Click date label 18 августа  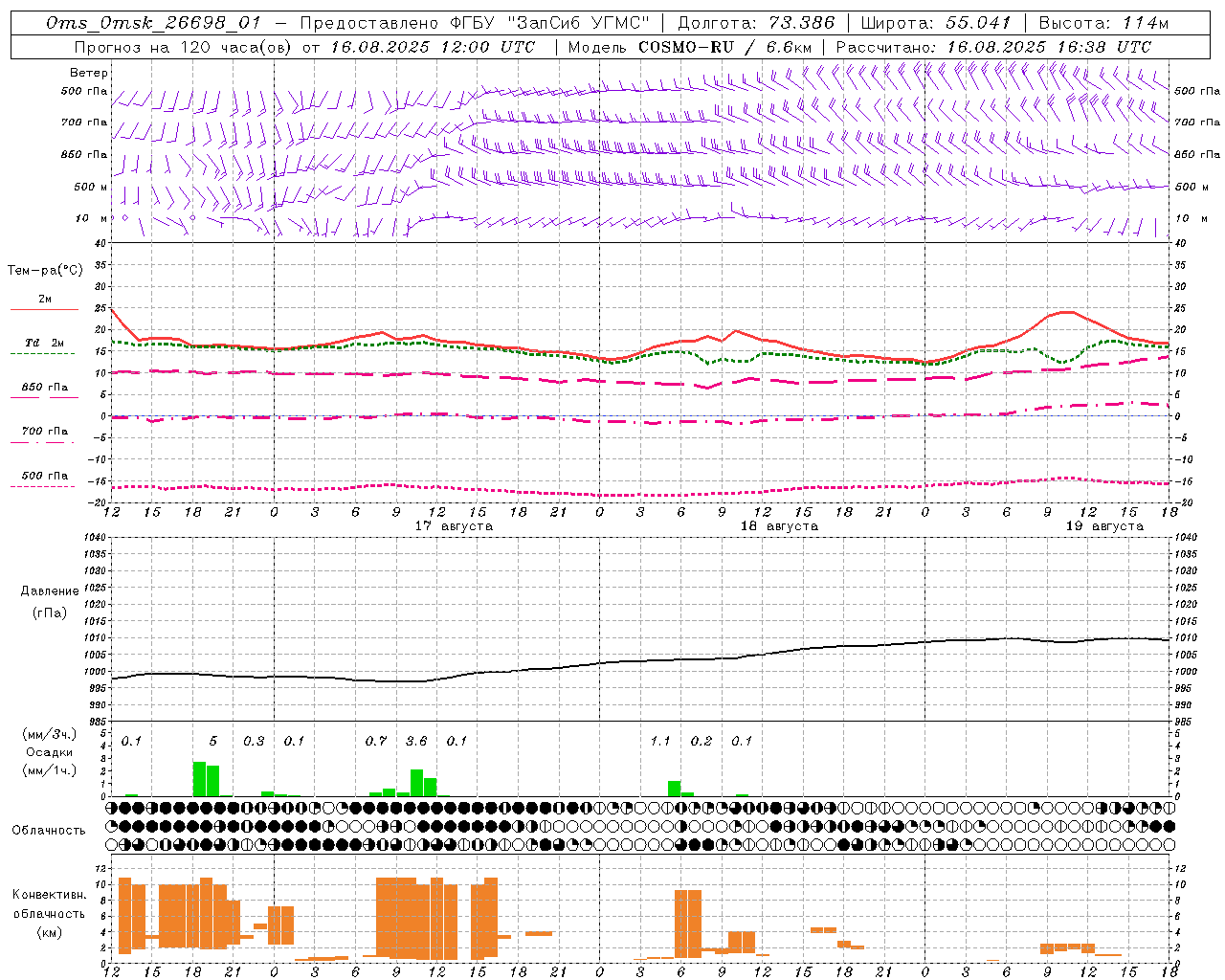point(779,526)
